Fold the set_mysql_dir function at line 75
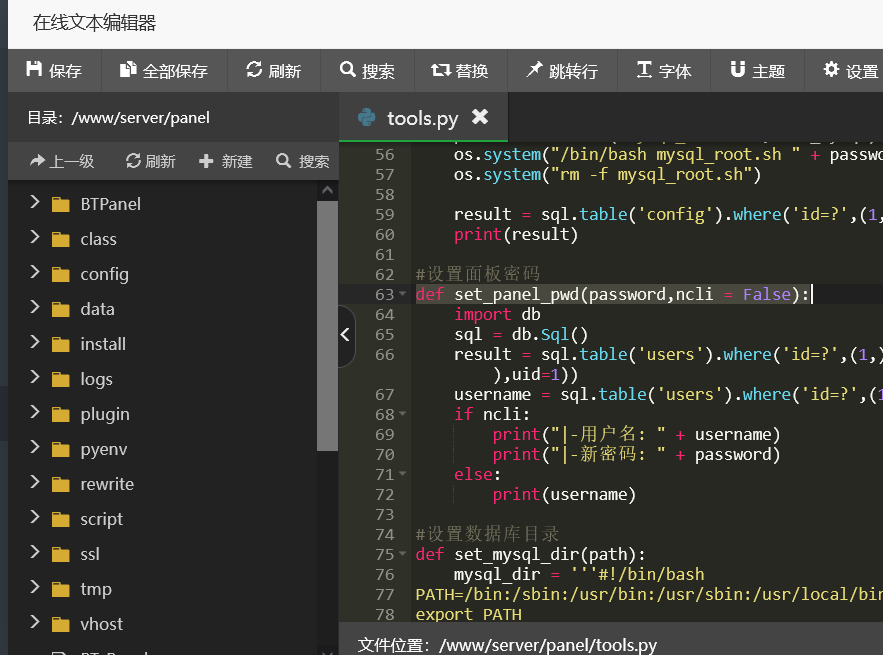The width and height of the screenshot is (883, 655). [403, 554]
